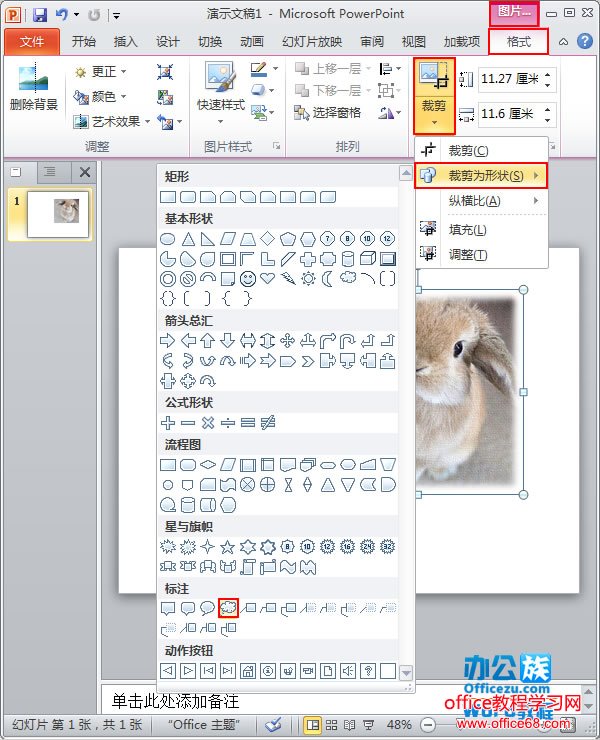This screenshot has height=740, width=600.
Task: Choose the oval basic shape
Action: 168,239
